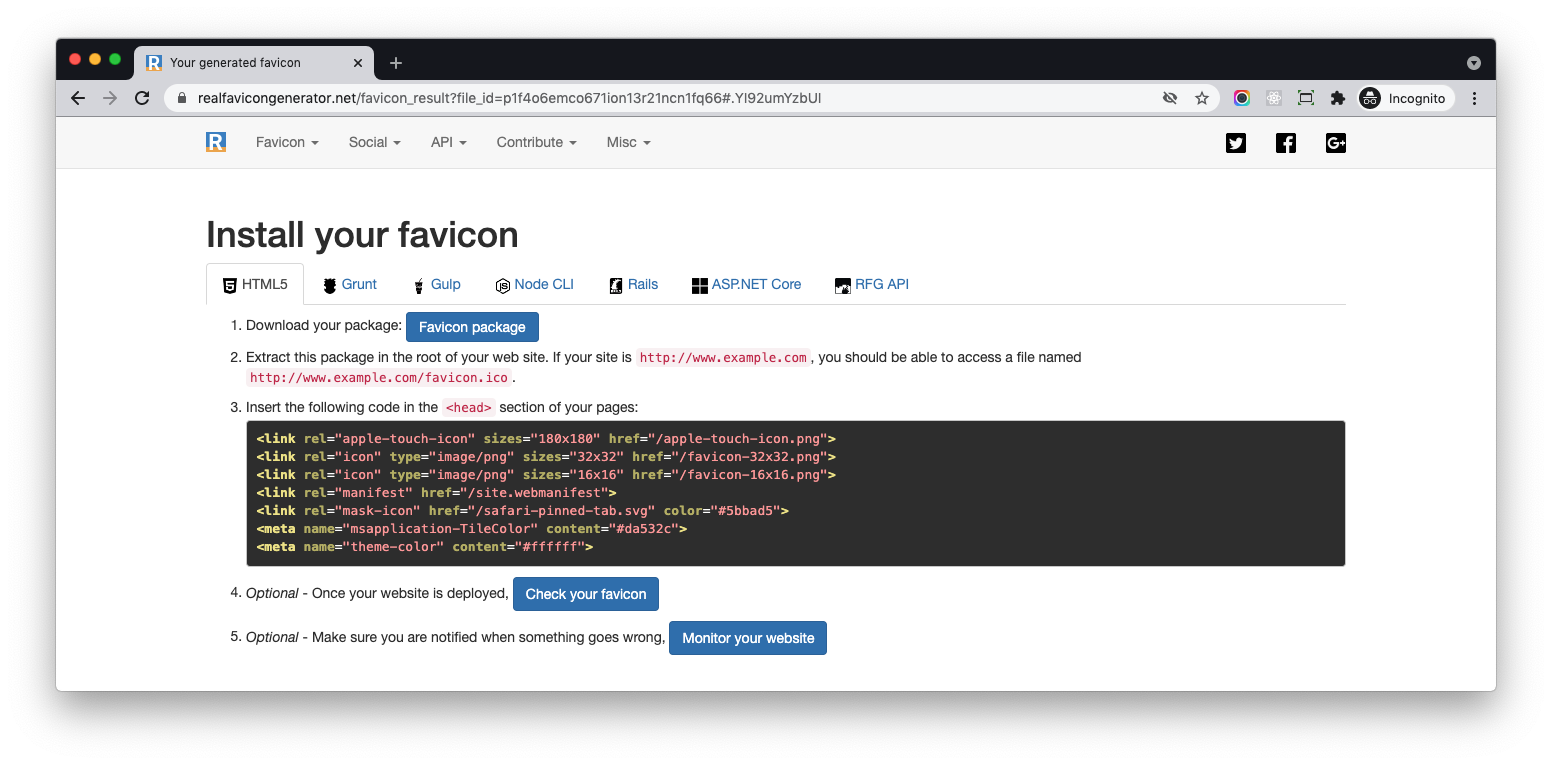Screen dimensions: 1552x765
Task: Open the browser Extensions puzzle icon
Action: tap(1337, 98)
